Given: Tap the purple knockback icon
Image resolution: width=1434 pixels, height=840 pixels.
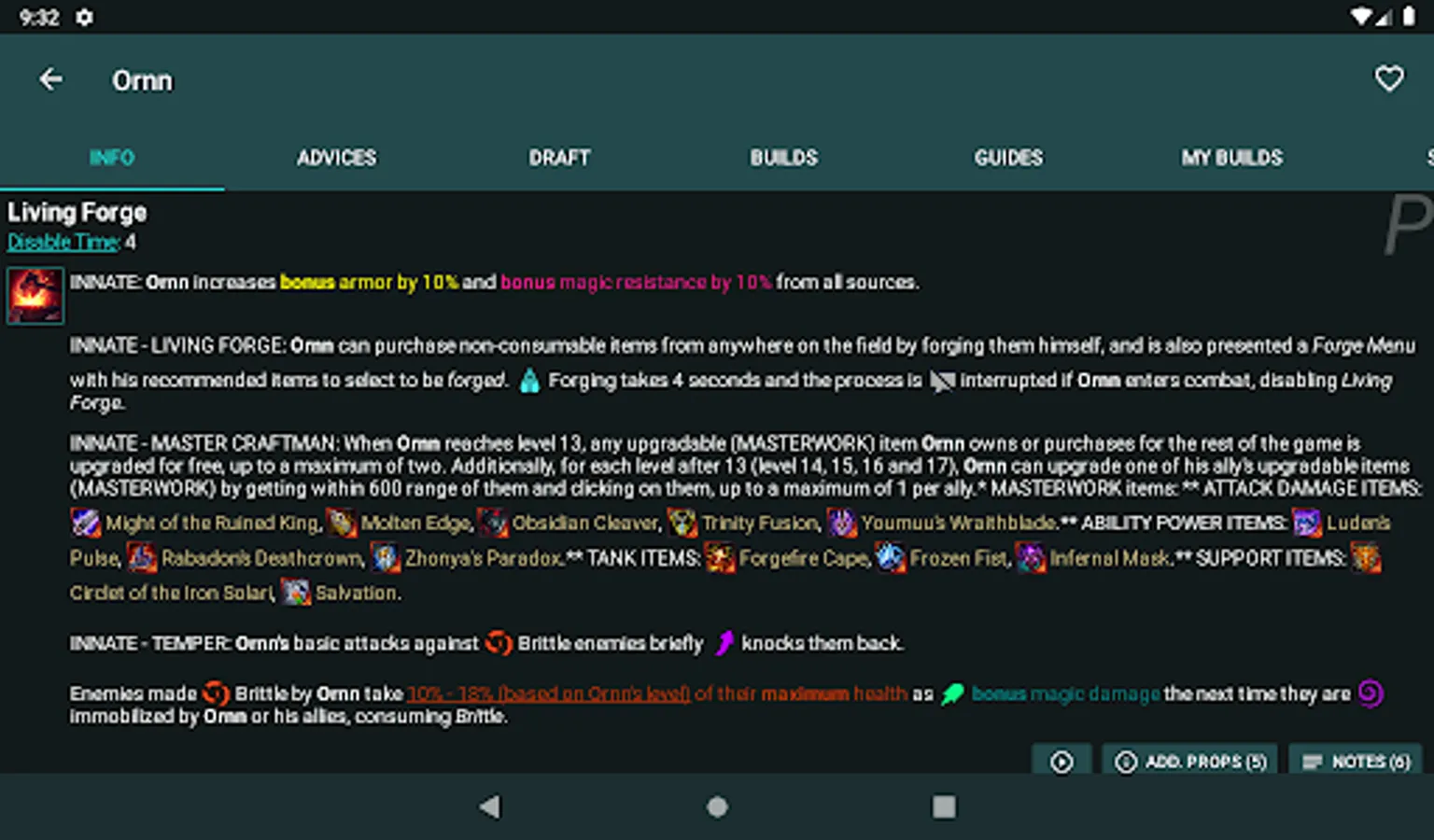Looking at the screenshot, I should click(x=724, y=643).
